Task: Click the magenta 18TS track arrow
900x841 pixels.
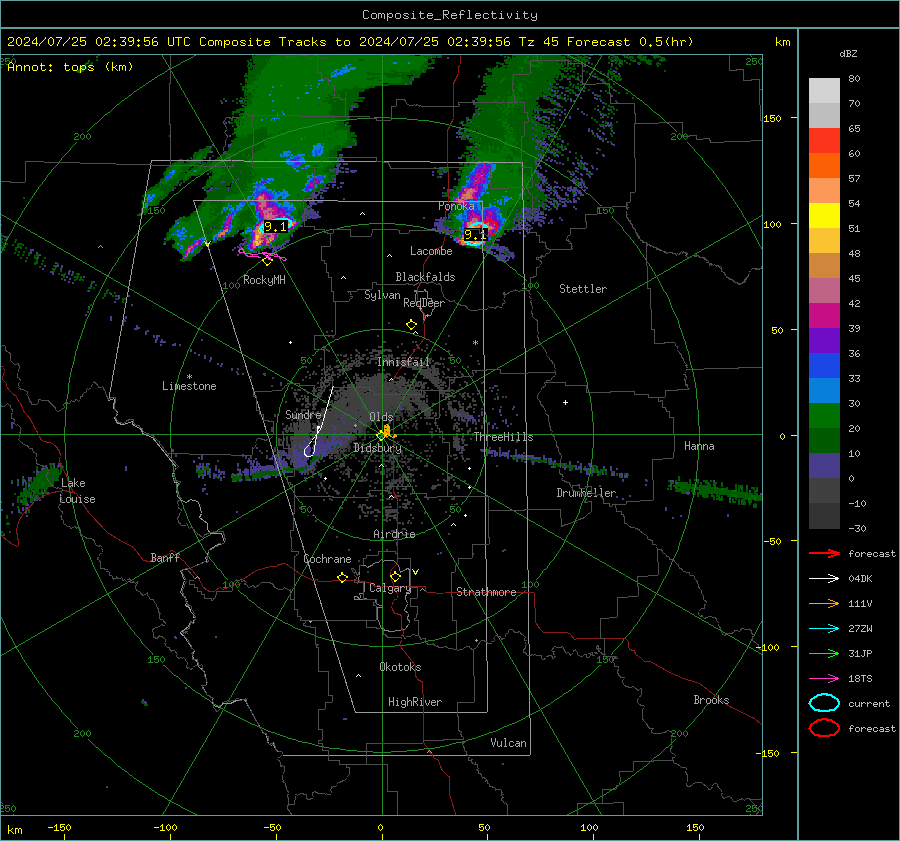Action: 824,679
